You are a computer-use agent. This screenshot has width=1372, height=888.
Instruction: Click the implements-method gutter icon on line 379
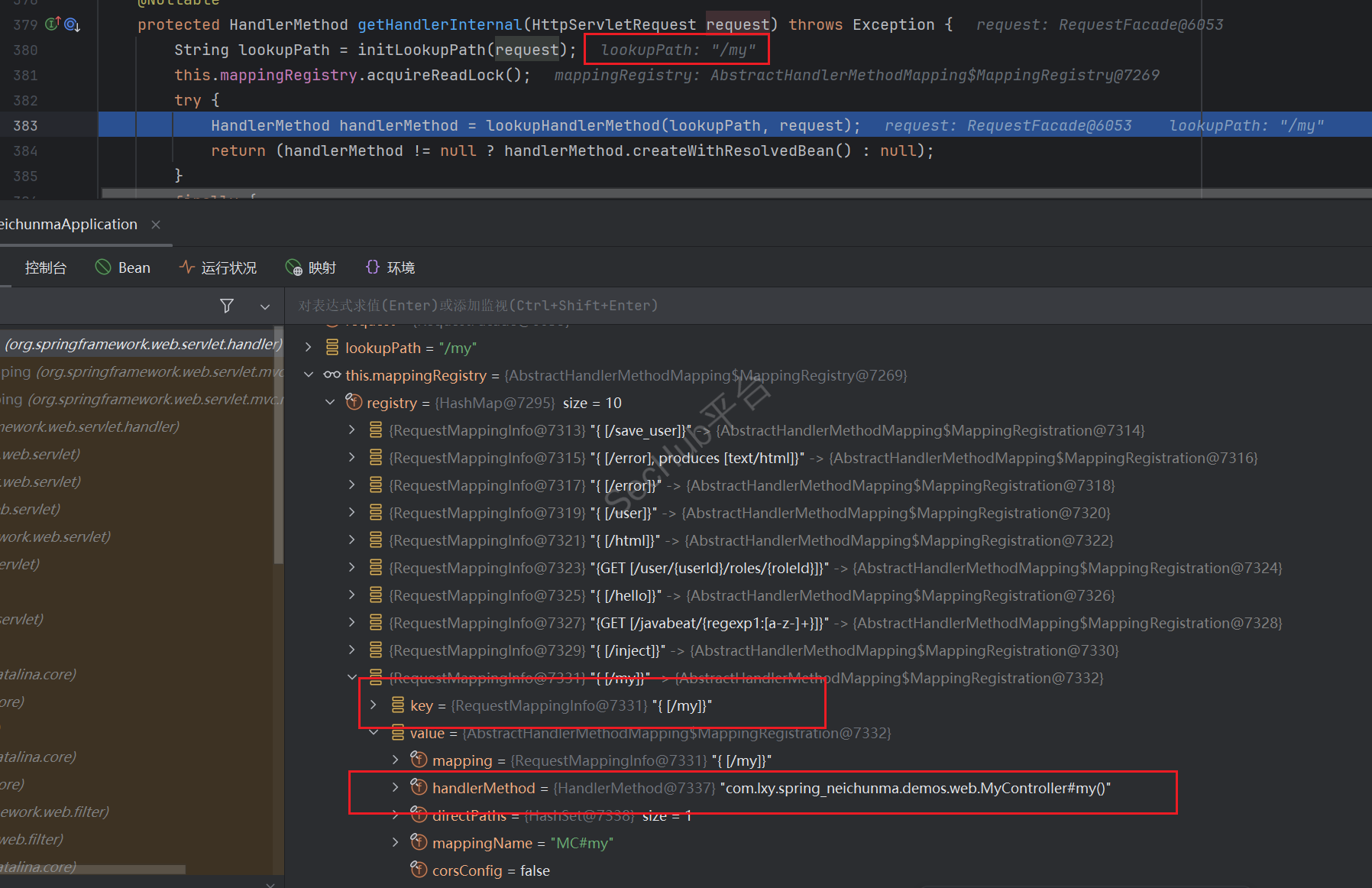coord(53,24)
